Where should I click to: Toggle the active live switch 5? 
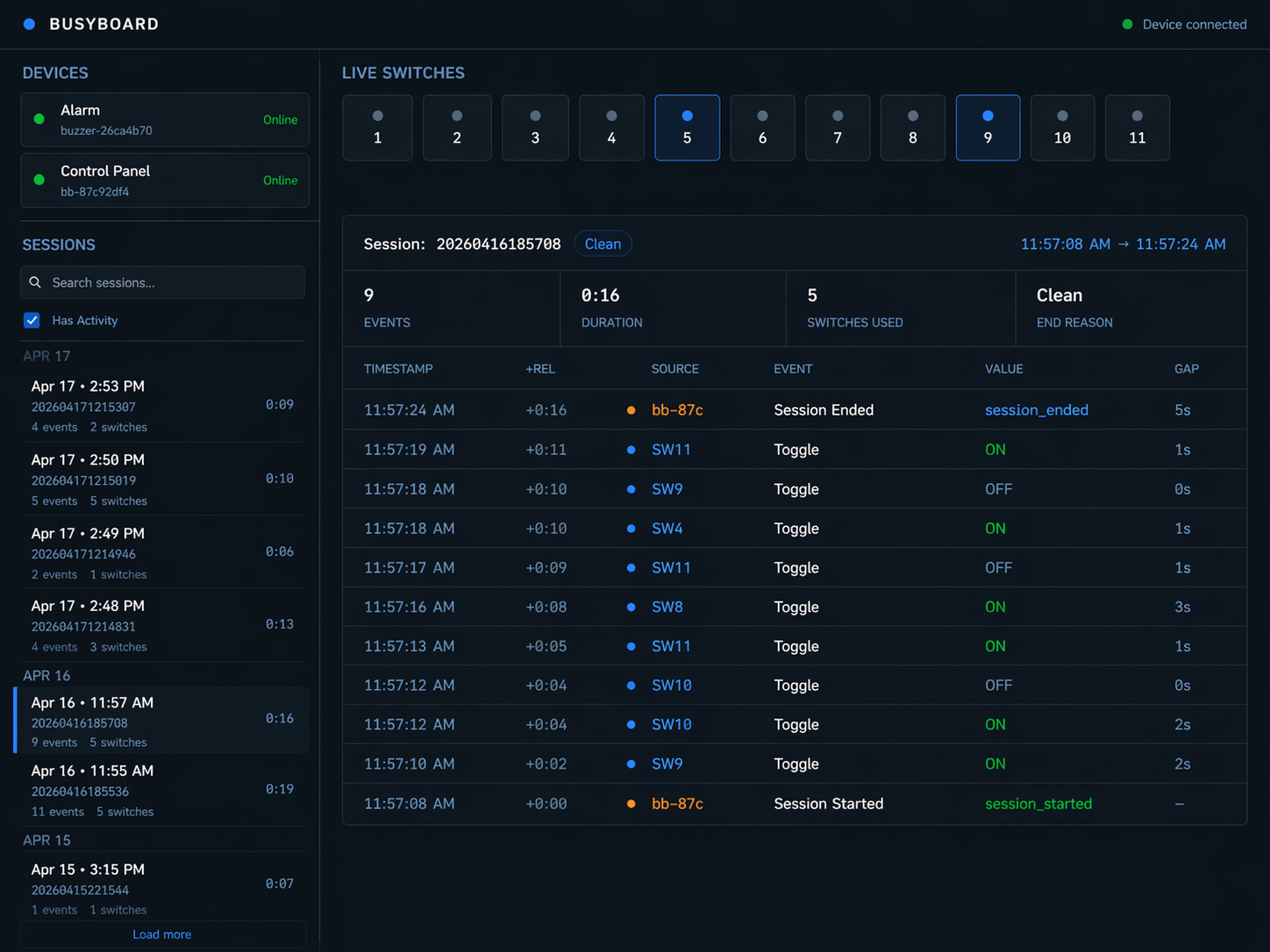(x=688, y=128)
